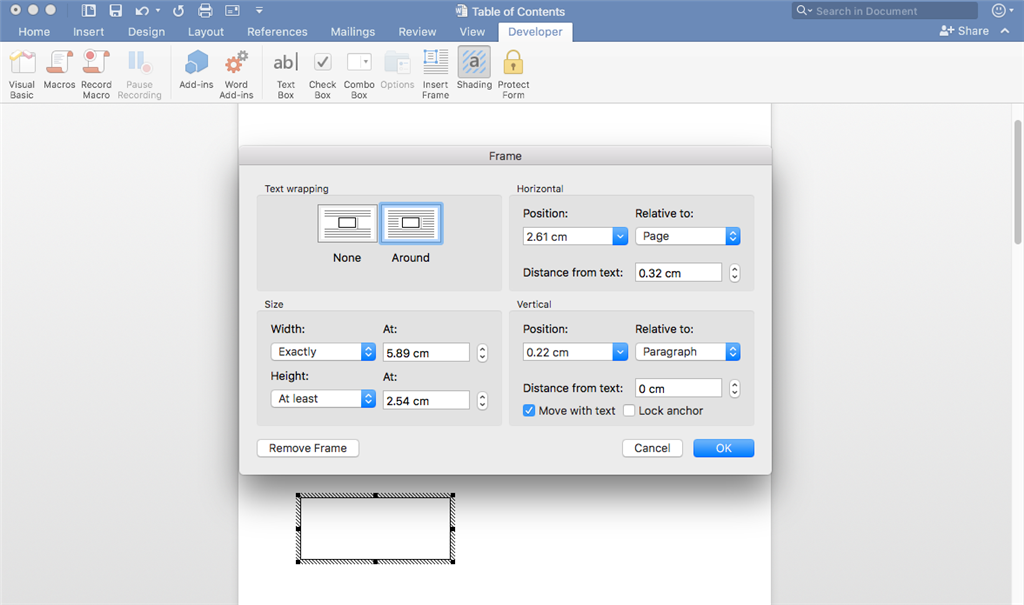Click the Search in Document field
This screenshot has width=1024, height=605.
pyautogui.click(x=884, y=10)
